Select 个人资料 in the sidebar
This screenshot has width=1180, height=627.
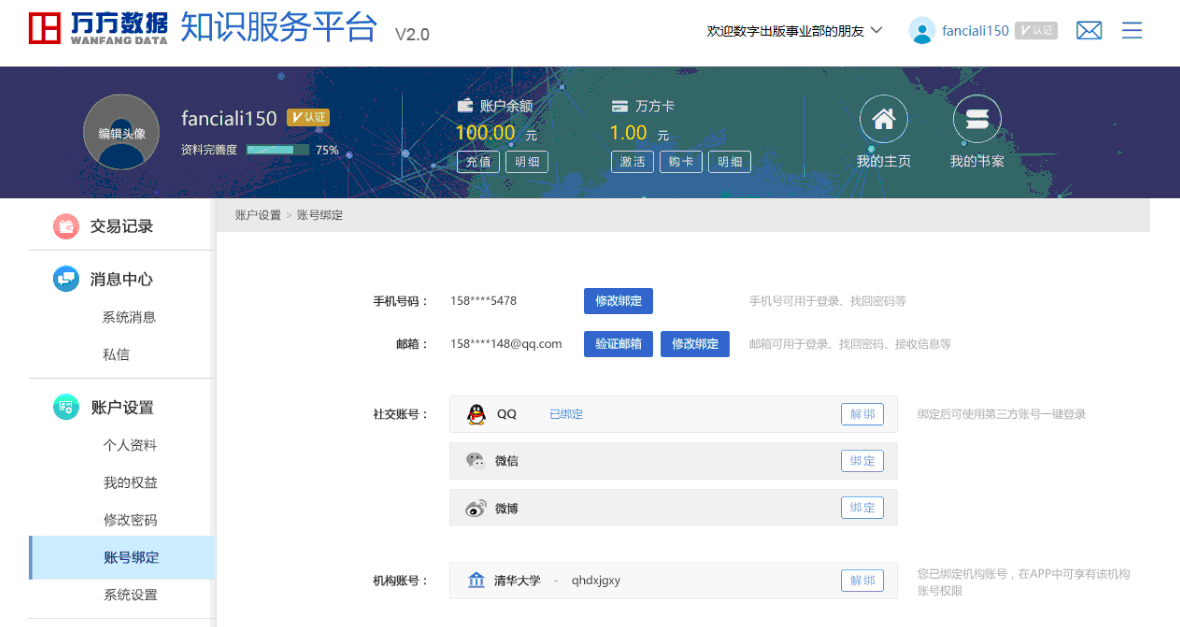(x=130, y=445)
